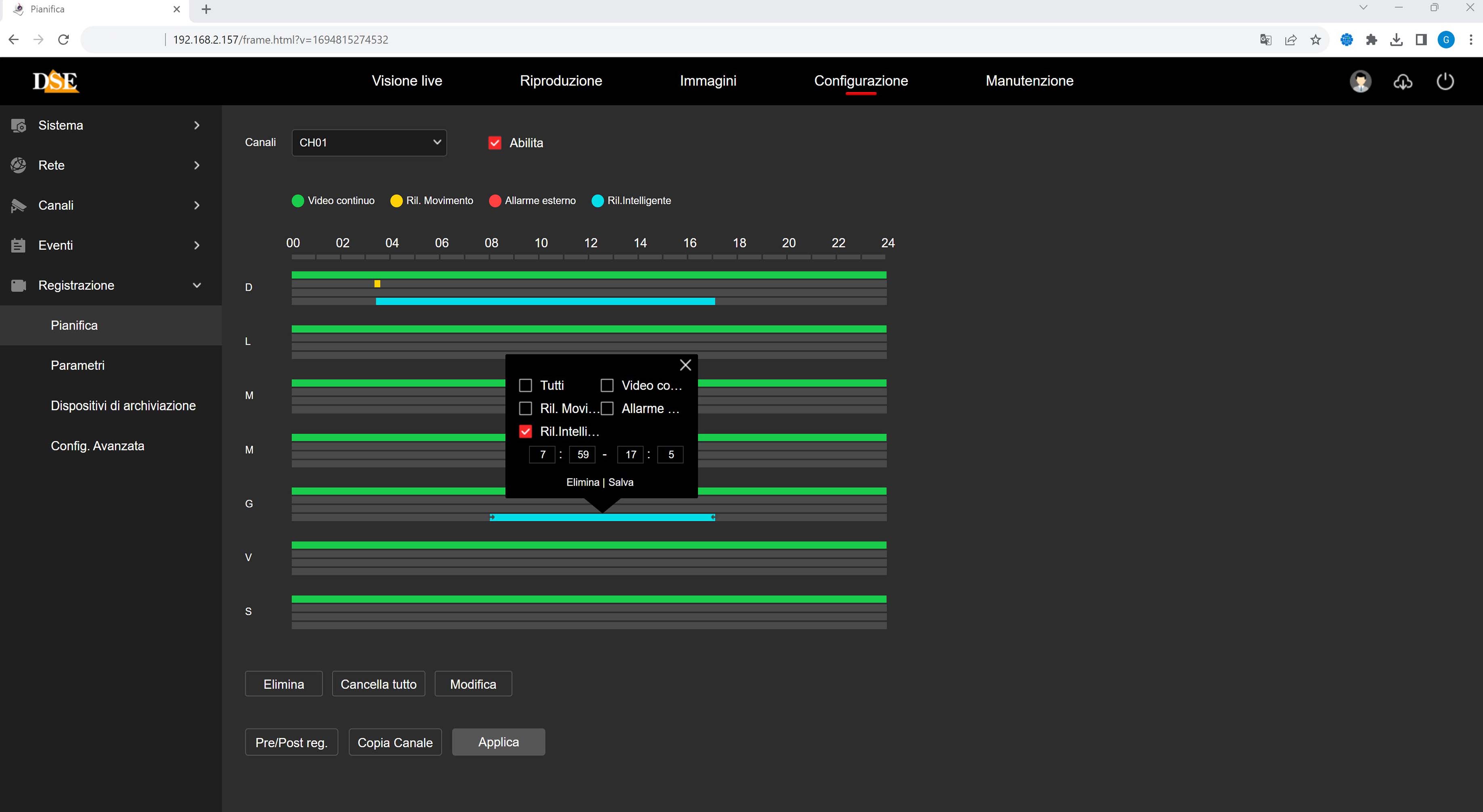
Task: Reload the page in the browser
Action: [64, 40]
